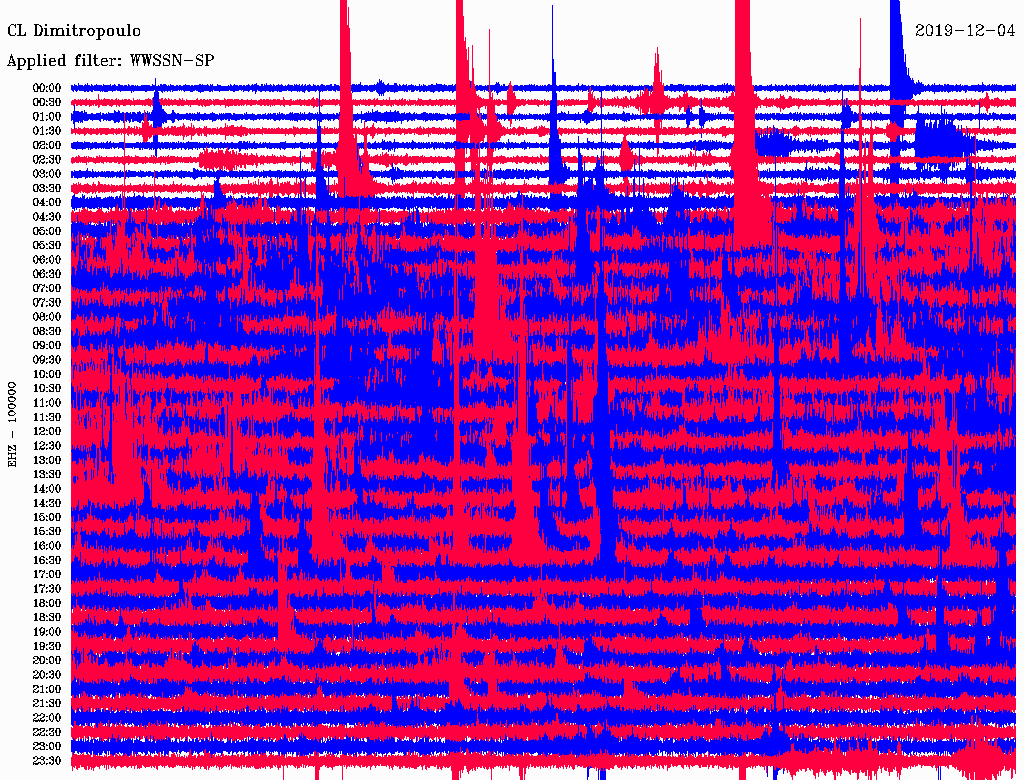This screenshot has height=780, width=1024.
Task: Select the 18:30 time label
Action: [46, 617]
